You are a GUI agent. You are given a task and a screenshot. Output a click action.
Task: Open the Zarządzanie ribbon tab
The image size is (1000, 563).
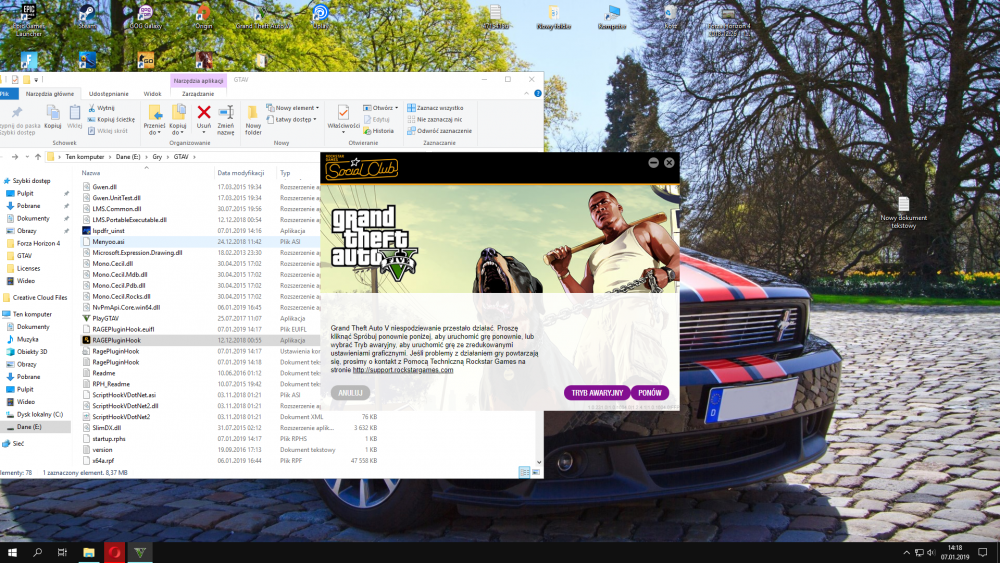198,94
